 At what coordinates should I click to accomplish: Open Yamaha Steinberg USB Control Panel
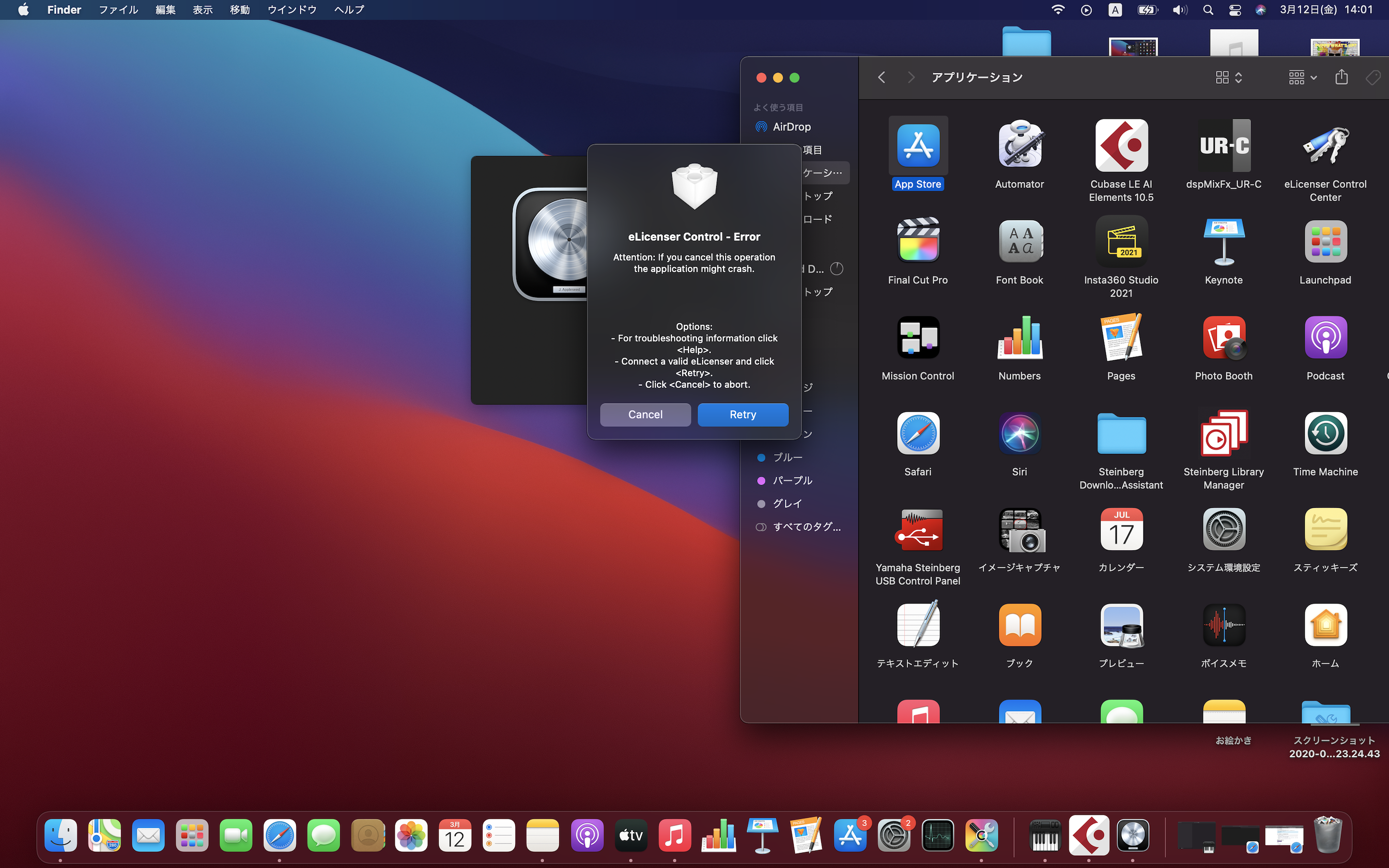(x=918, y=530)
